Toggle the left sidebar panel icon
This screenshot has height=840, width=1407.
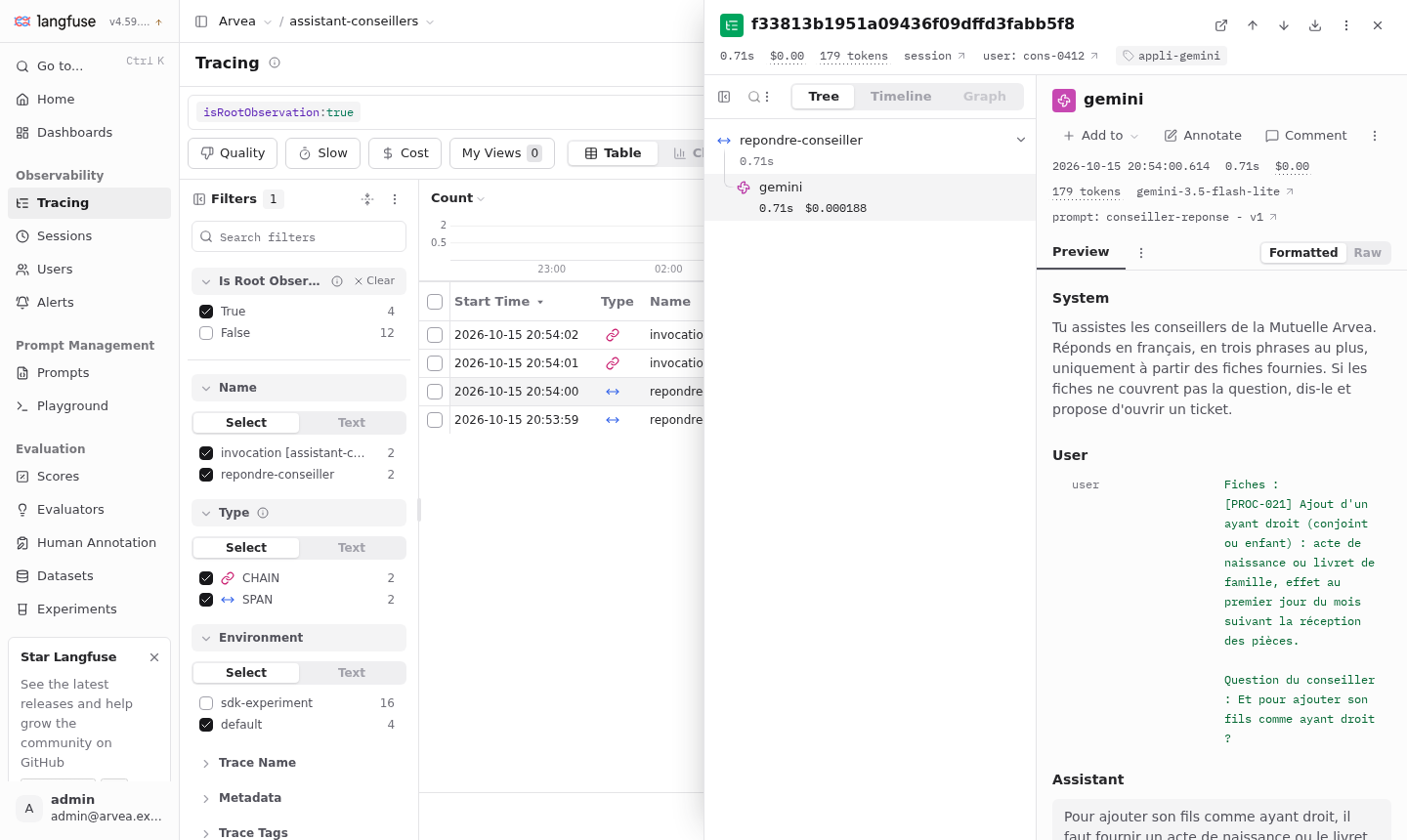(x=201, y=21)
